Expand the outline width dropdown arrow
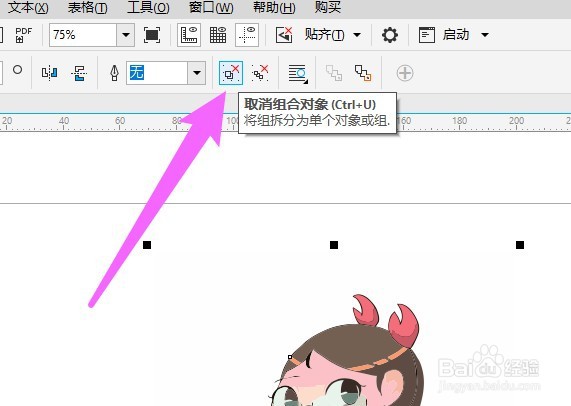Viewport: 571px width, 406px height. [x=197, y=73]
